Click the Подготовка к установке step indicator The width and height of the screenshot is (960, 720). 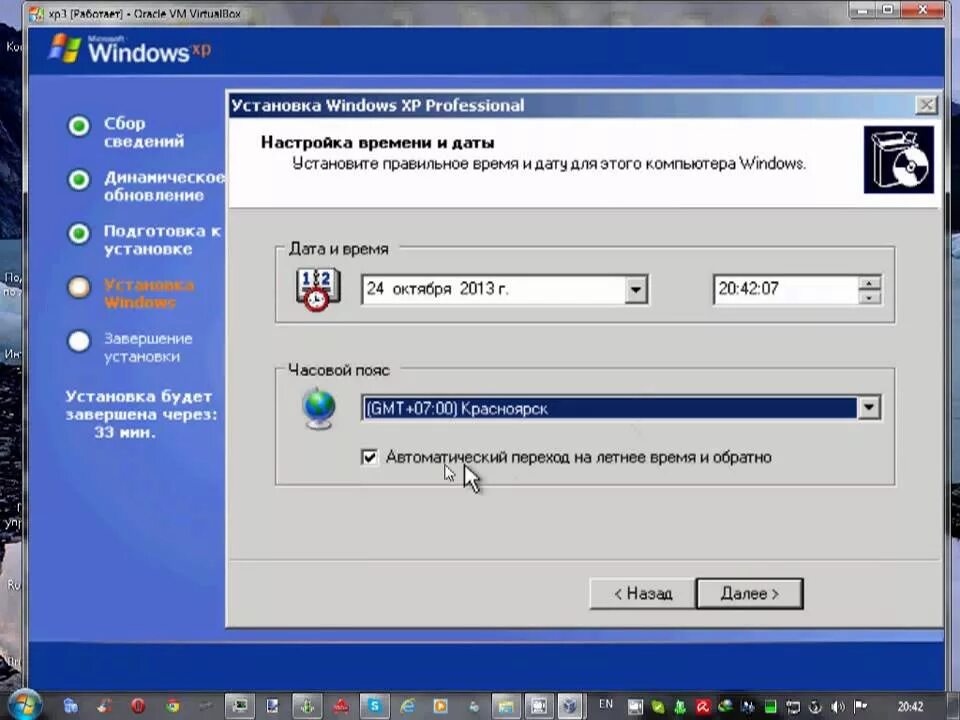(x=79, y=234)
